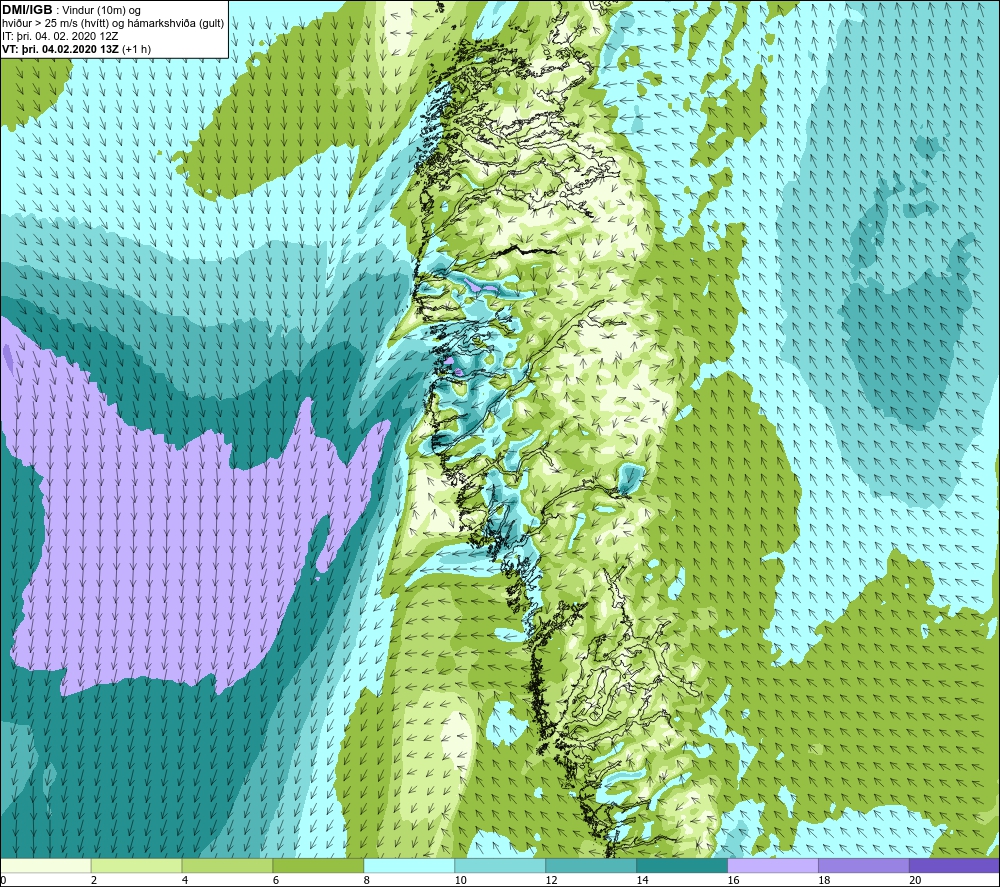Click the scale label "14"
Image resolution: width=1000 pixels, height=887 pixels.
[642, 880]
